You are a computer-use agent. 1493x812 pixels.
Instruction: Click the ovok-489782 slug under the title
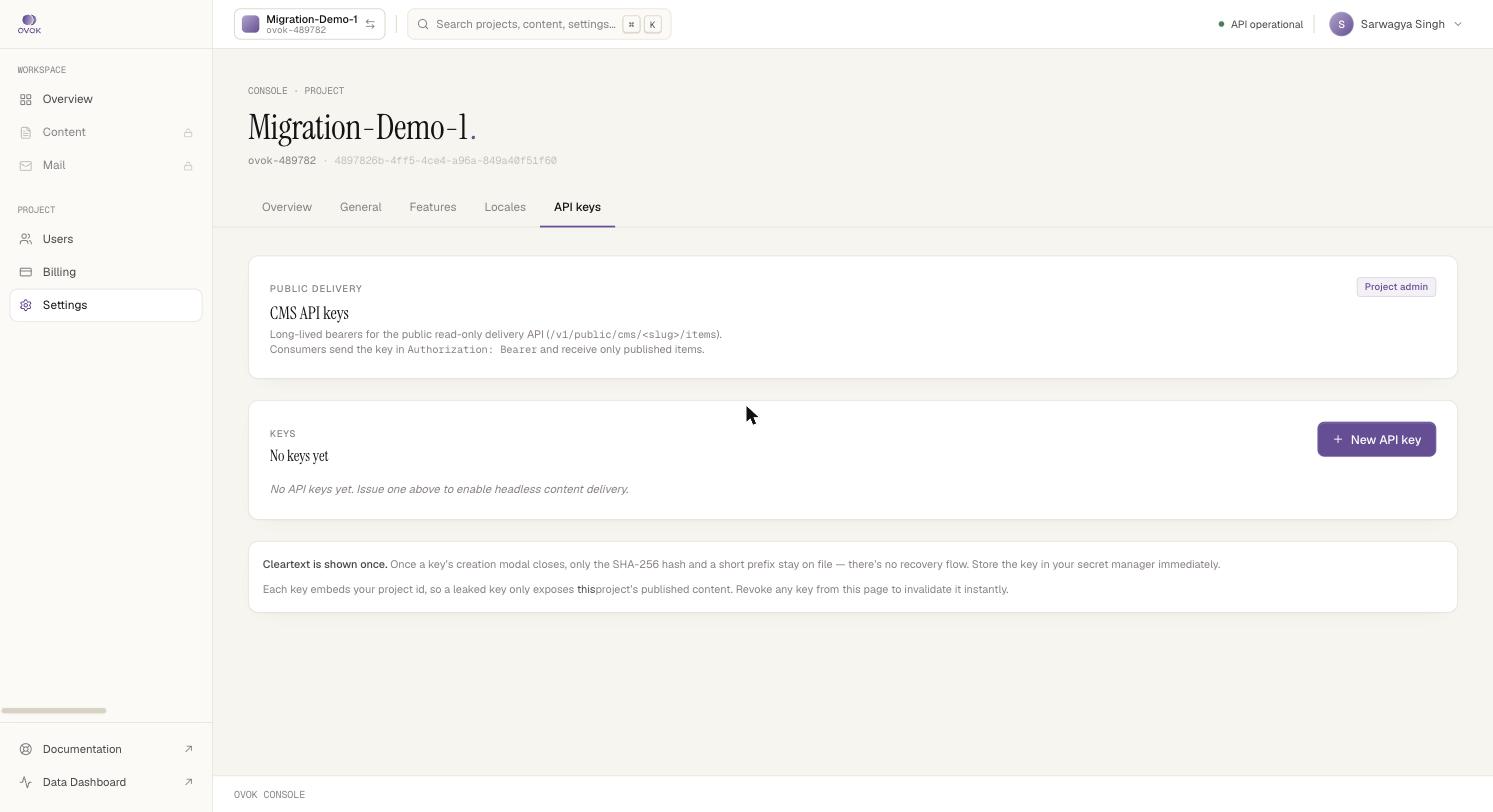click(x=282, y=161)
